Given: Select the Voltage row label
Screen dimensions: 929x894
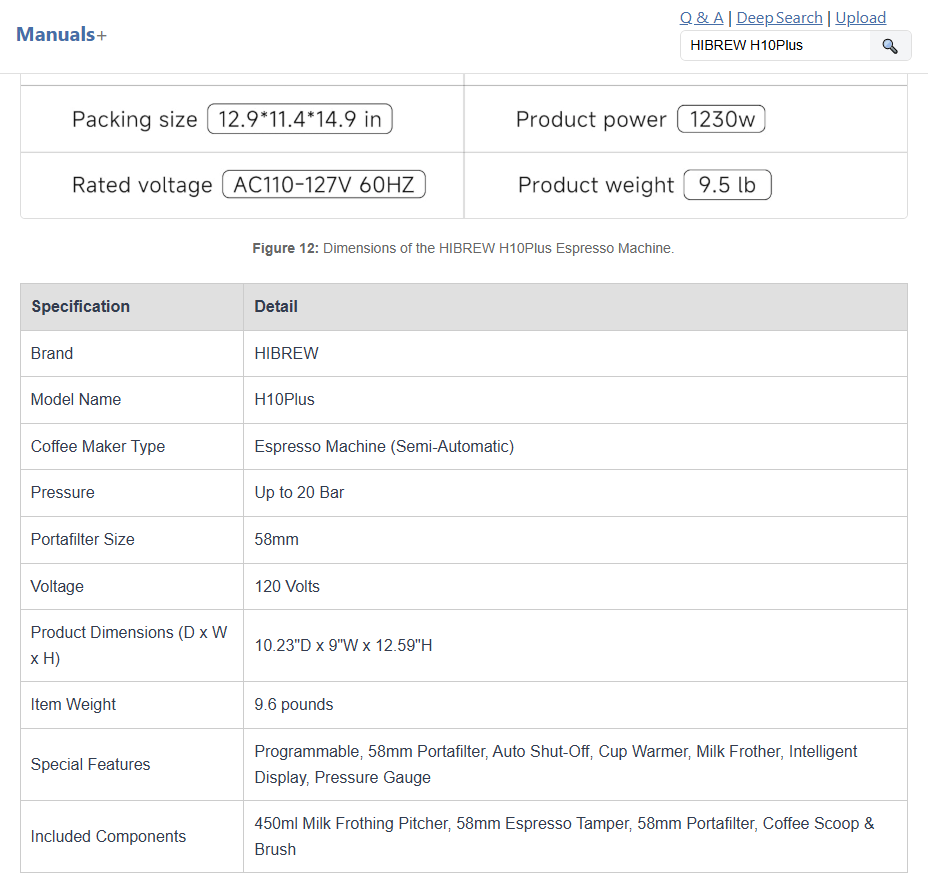Looking at the screenshot, I should pos(57,587).
